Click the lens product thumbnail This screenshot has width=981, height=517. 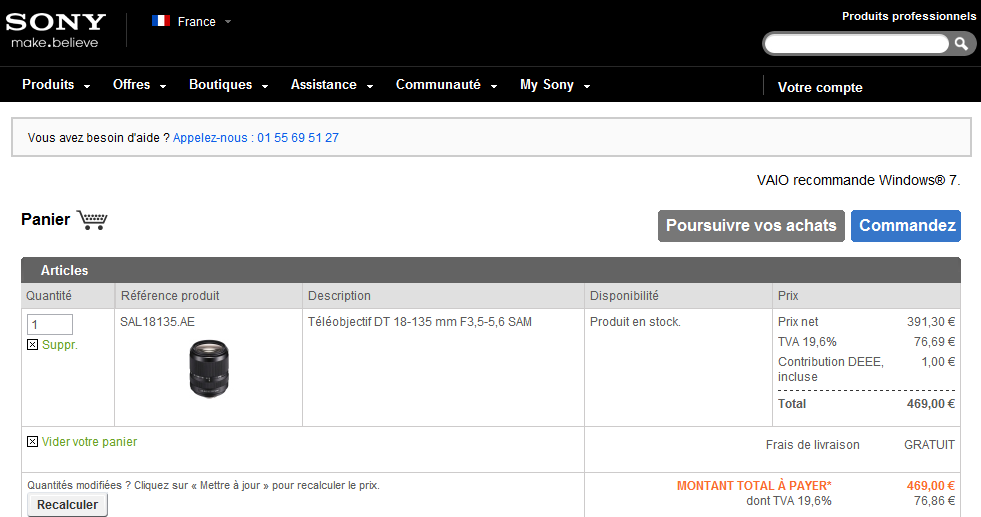point(209,369)
